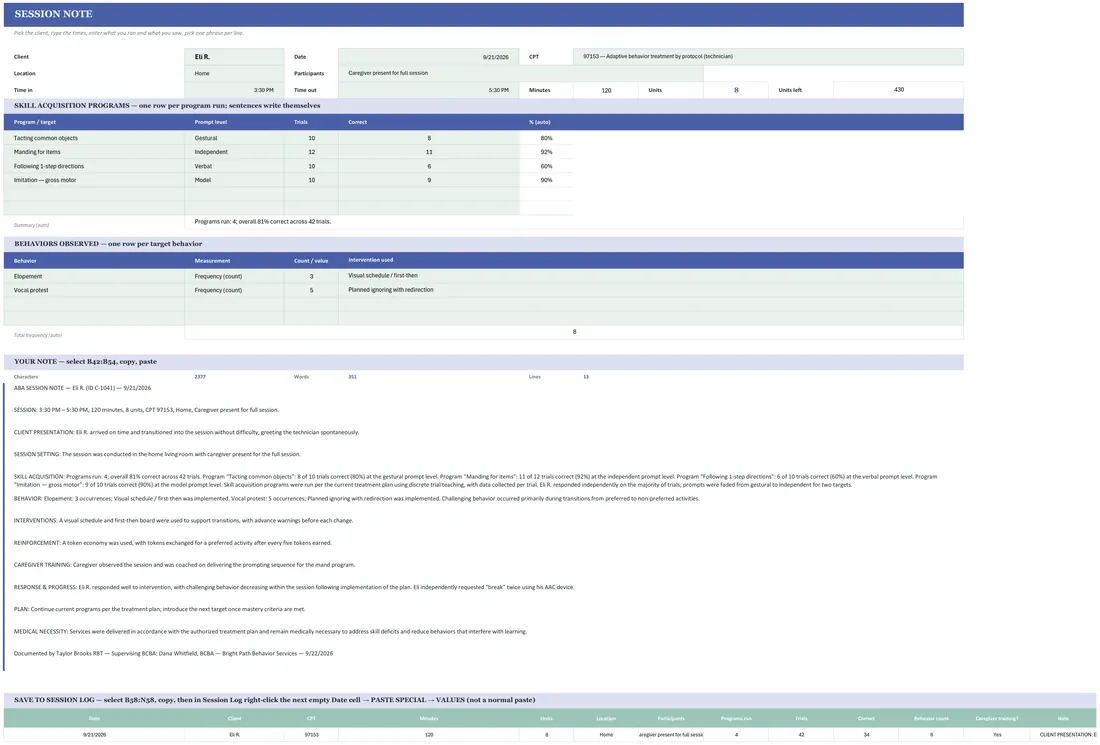Click the blue Units value 8 beside Minutes

(x=736, y=90)
